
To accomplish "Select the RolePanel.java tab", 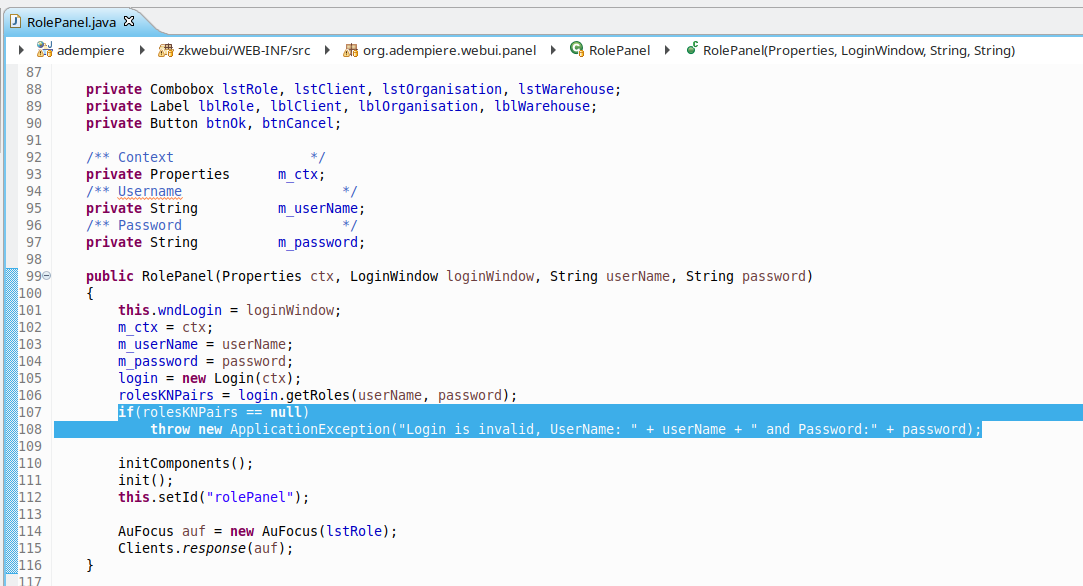I will click(71, 22).
